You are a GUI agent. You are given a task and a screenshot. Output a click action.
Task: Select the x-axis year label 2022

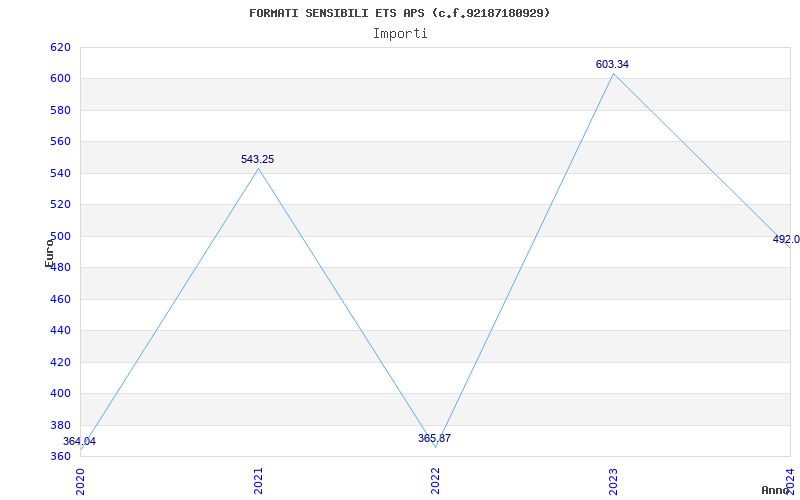coord(435,481)
